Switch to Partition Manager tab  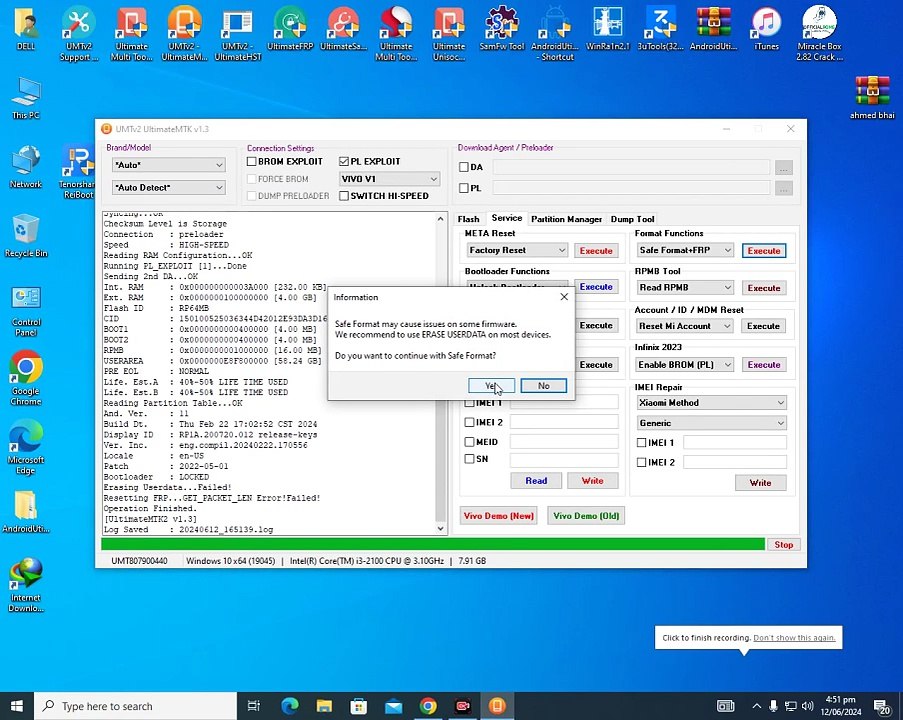pos(566,219)
